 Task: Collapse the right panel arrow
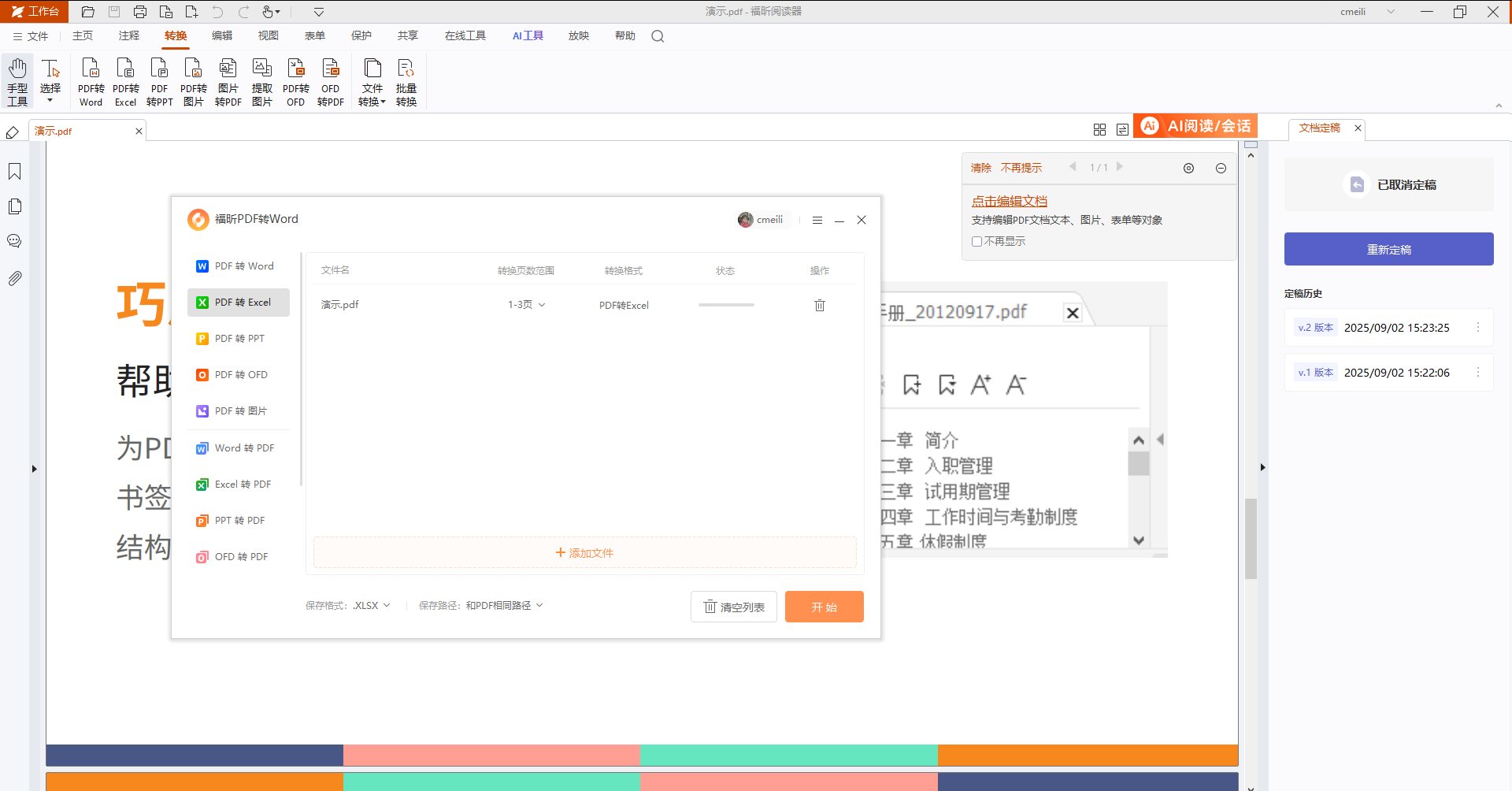[x=1262, y=467]
